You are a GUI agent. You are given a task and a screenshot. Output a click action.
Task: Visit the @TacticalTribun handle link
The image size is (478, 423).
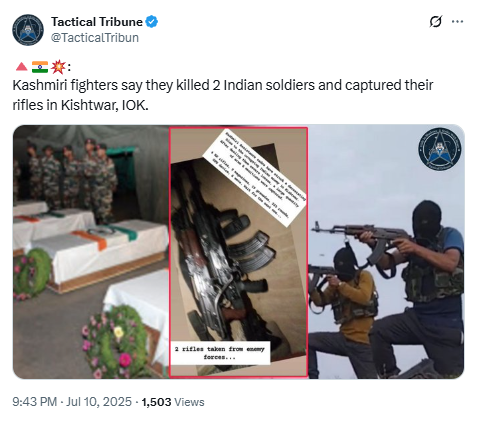point(95,38)
